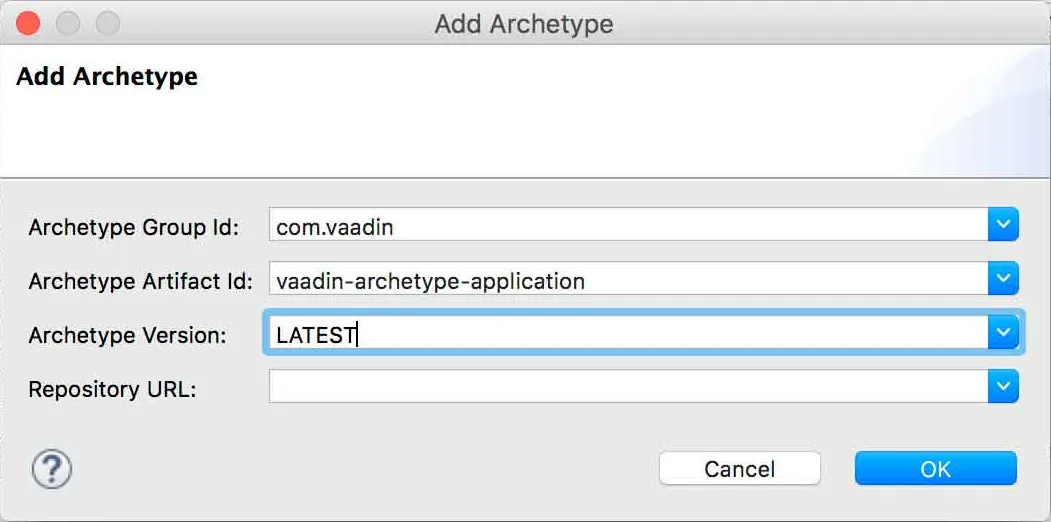Click the Archetype Group Id label
The image size is (1051, 522).
point(134,228)
